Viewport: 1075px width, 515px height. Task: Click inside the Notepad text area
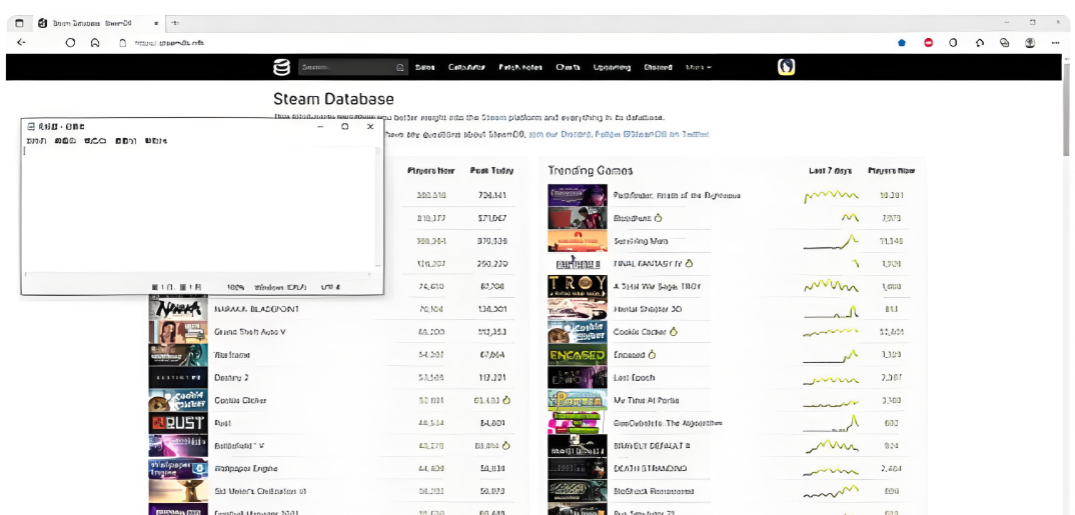point(200,210)
